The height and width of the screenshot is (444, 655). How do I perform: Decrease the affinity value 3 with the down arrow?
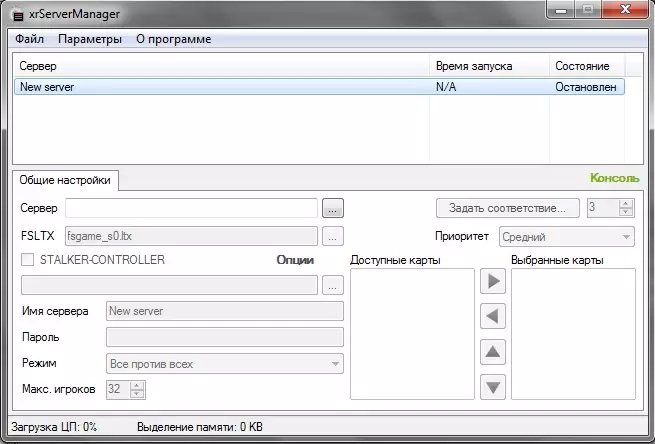(x=625, y=212)
